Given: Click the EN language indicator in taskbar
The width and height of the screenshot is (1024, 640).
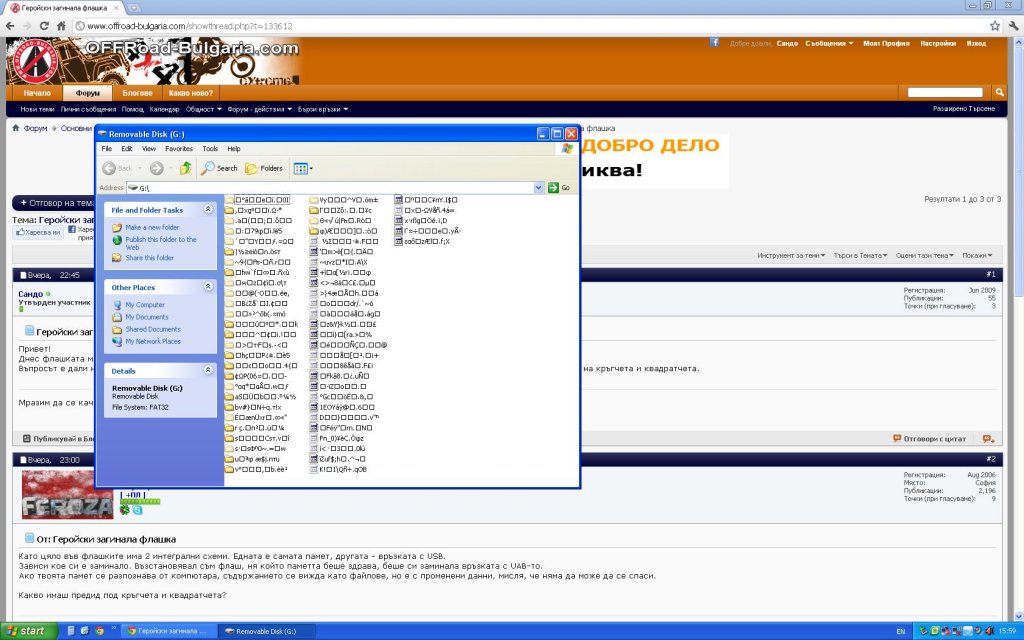Looking at the screenshot, I should click(901, 632).
